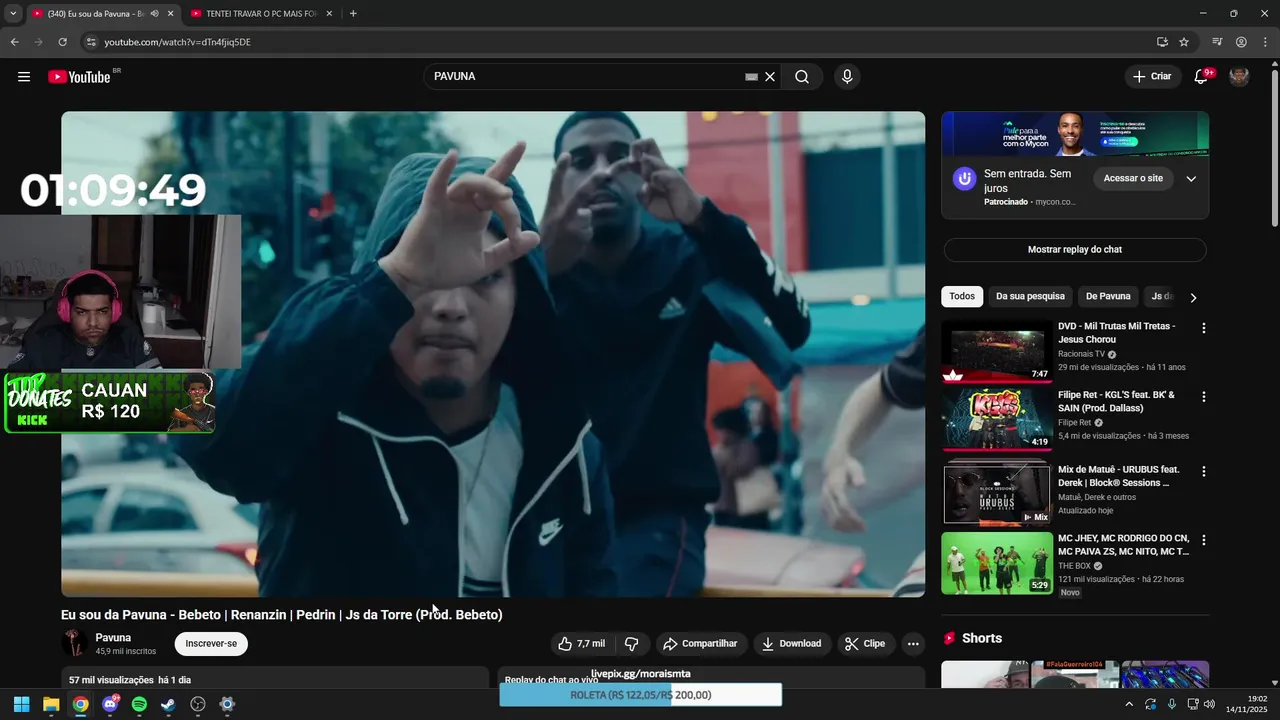The width and height of the screenshot is (1280, 720).
Task: Open the Mycon ad banner image
Action: pyautogui.click(x=1075, y=134)
